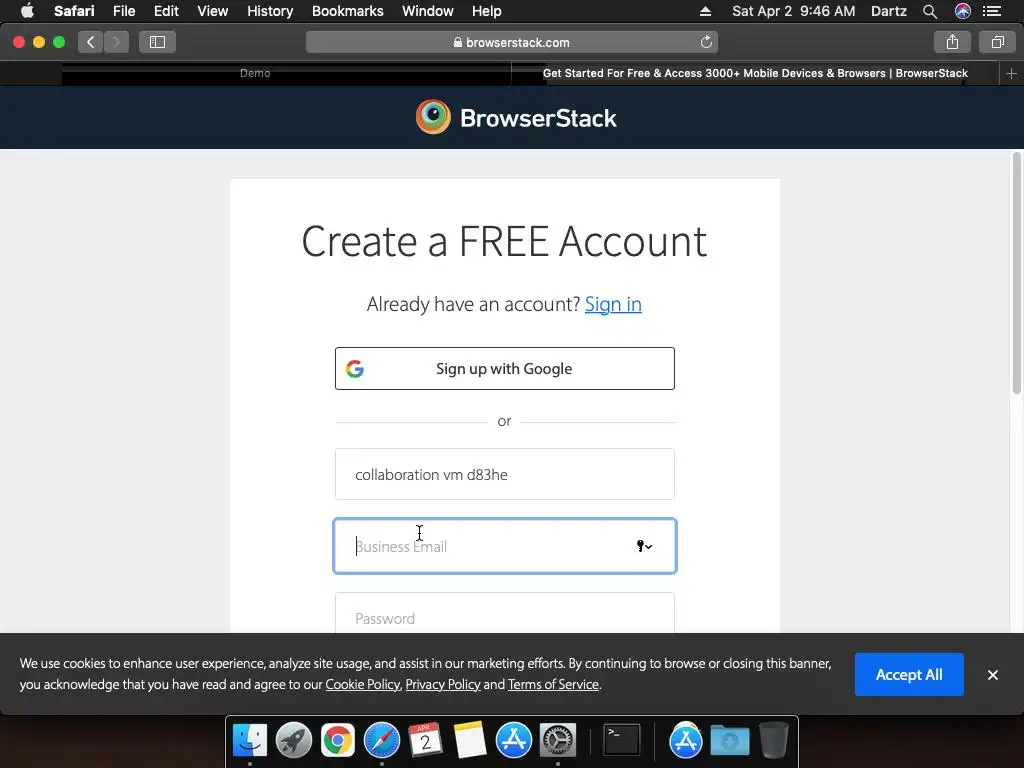Viewport: 1024px width, 768px height.
Task: Open the Trash in the dock
Action: (x=774, y=741)
